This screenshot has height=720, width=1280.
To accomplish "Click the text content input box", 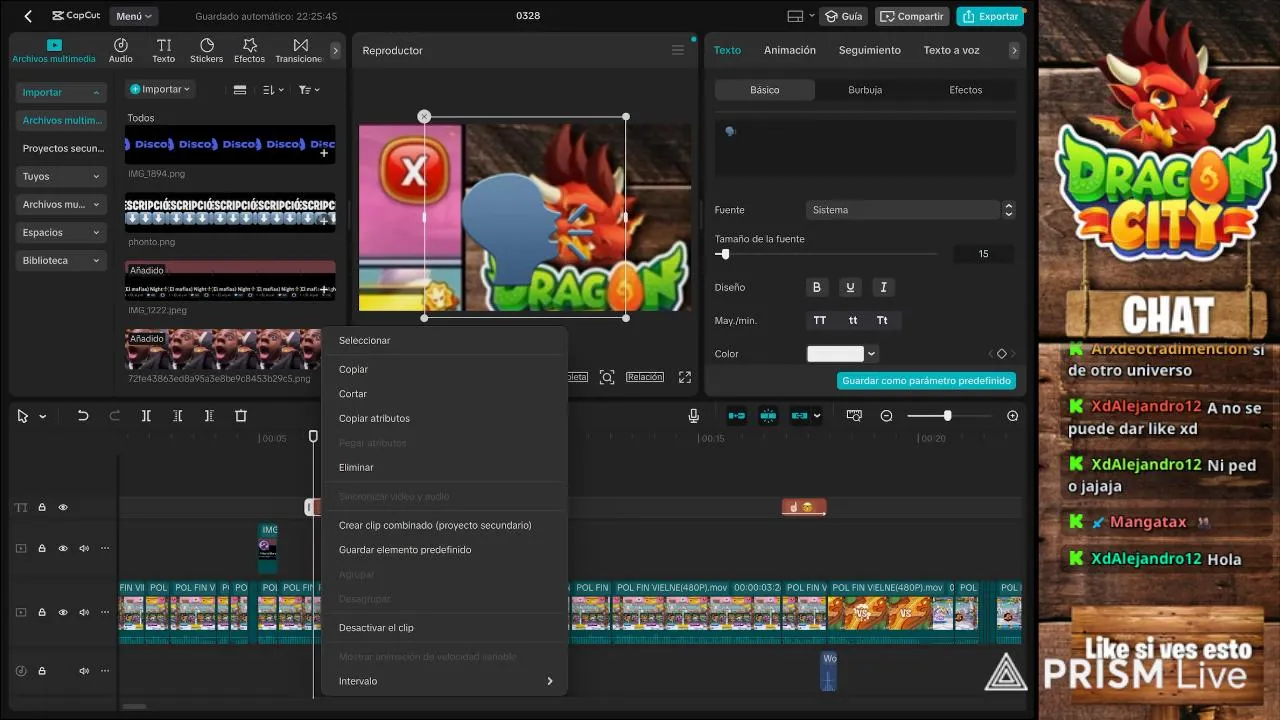I will (865, 148).
